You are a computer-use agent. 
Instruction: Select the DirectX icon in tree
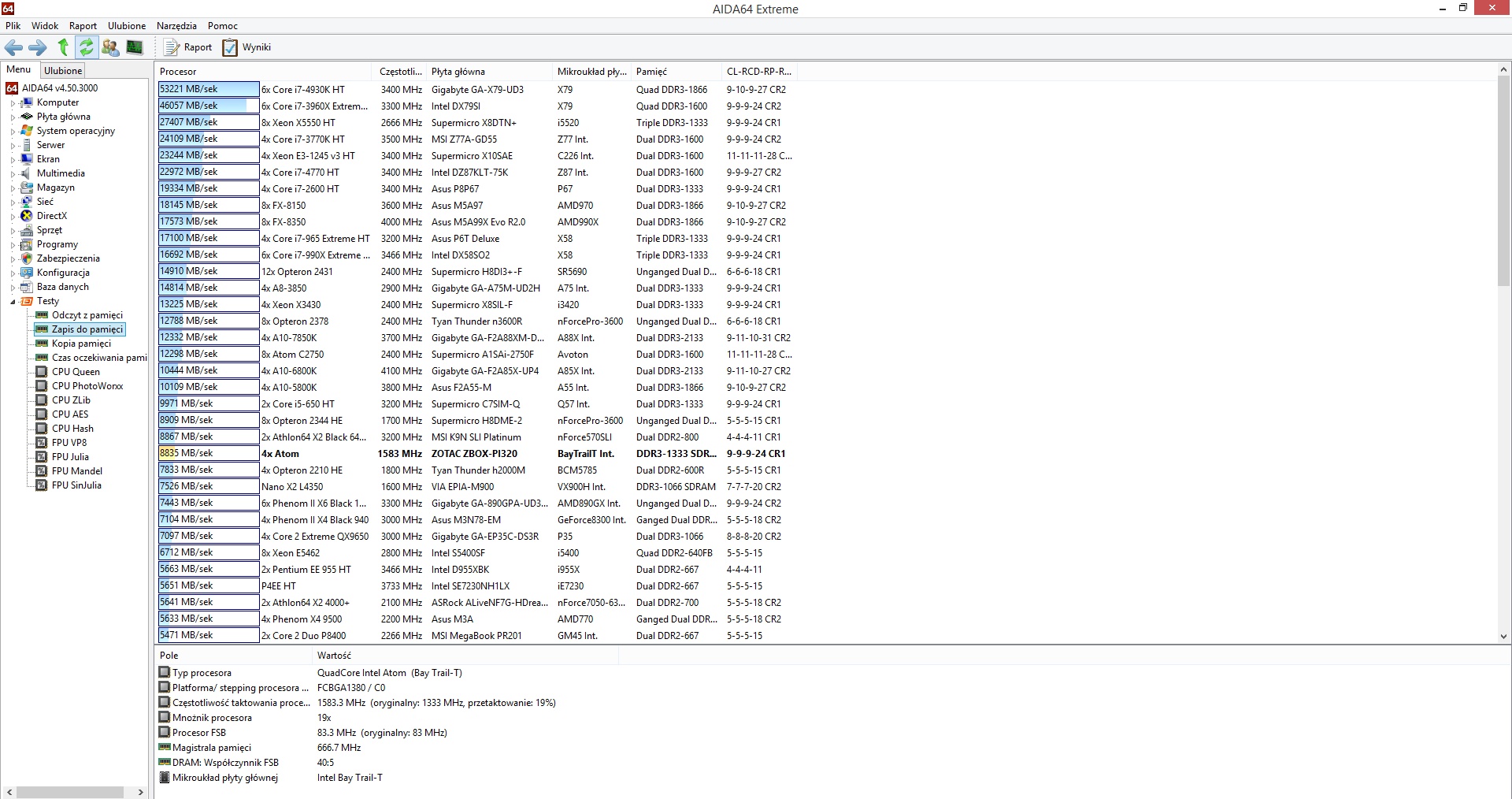(x=27, y=216)
